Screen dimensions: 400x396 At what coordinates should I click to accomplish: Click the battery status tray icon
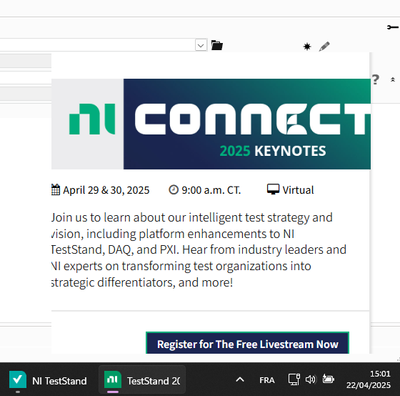click(328, 379)
